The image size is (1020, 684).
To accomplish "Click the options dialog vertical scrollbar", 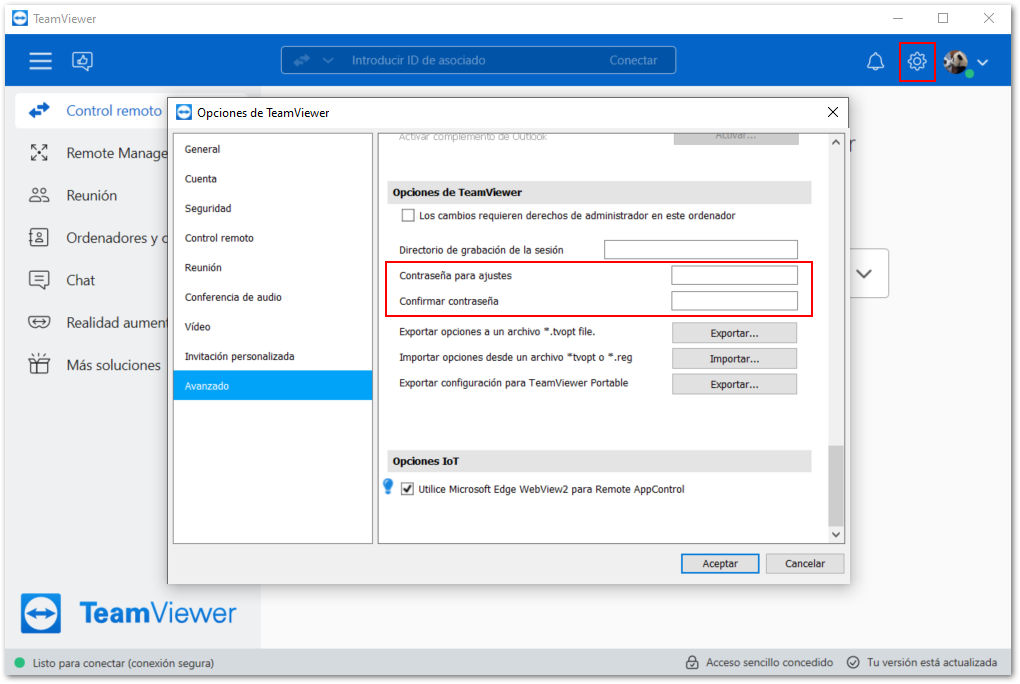I will point(836,485).
